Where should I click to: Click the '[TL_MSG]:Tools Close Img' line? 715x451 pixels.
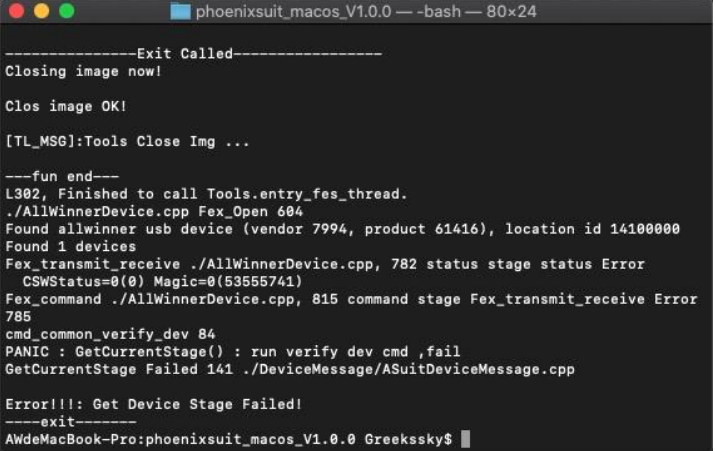[x=127, y=141]
